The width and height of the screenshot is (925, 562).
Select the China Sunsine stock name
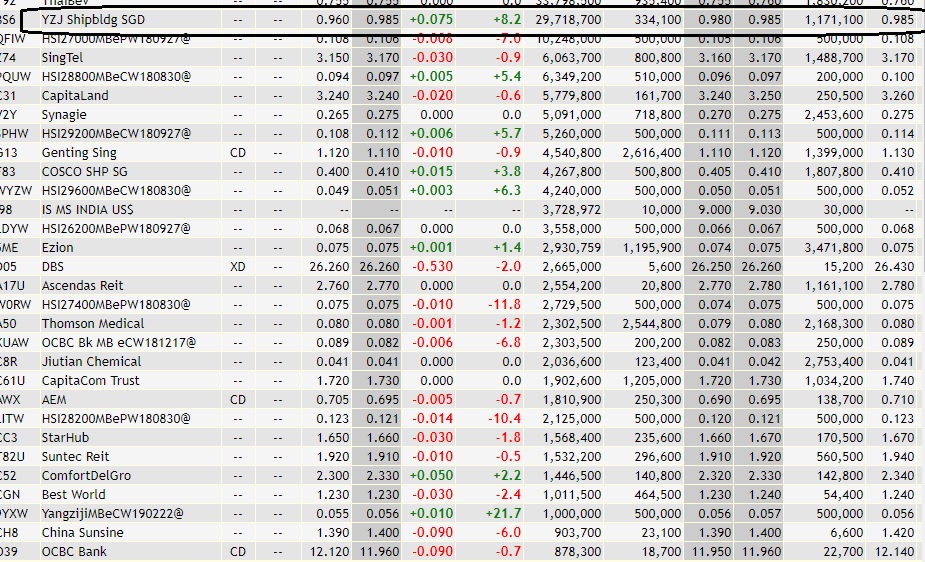(83, 533)
